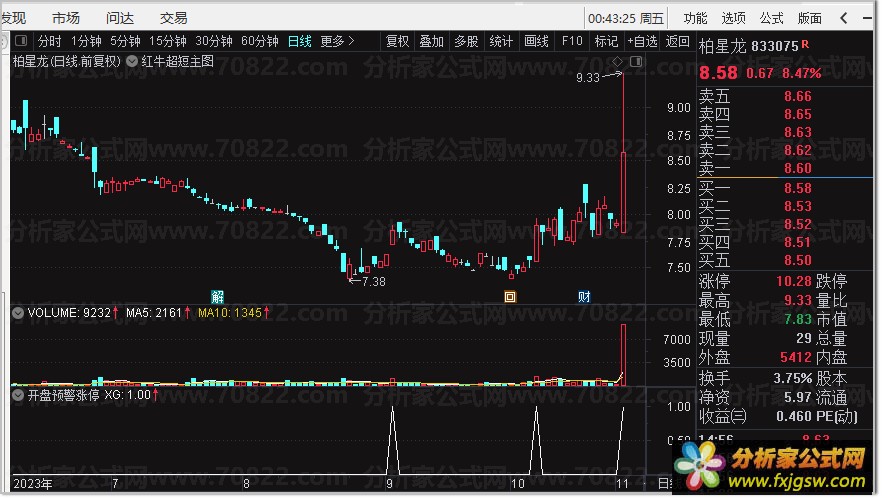Screen dimensions: 882x498
Task: Open the 更多 periods dropdown
Action: tap(338, 41)
